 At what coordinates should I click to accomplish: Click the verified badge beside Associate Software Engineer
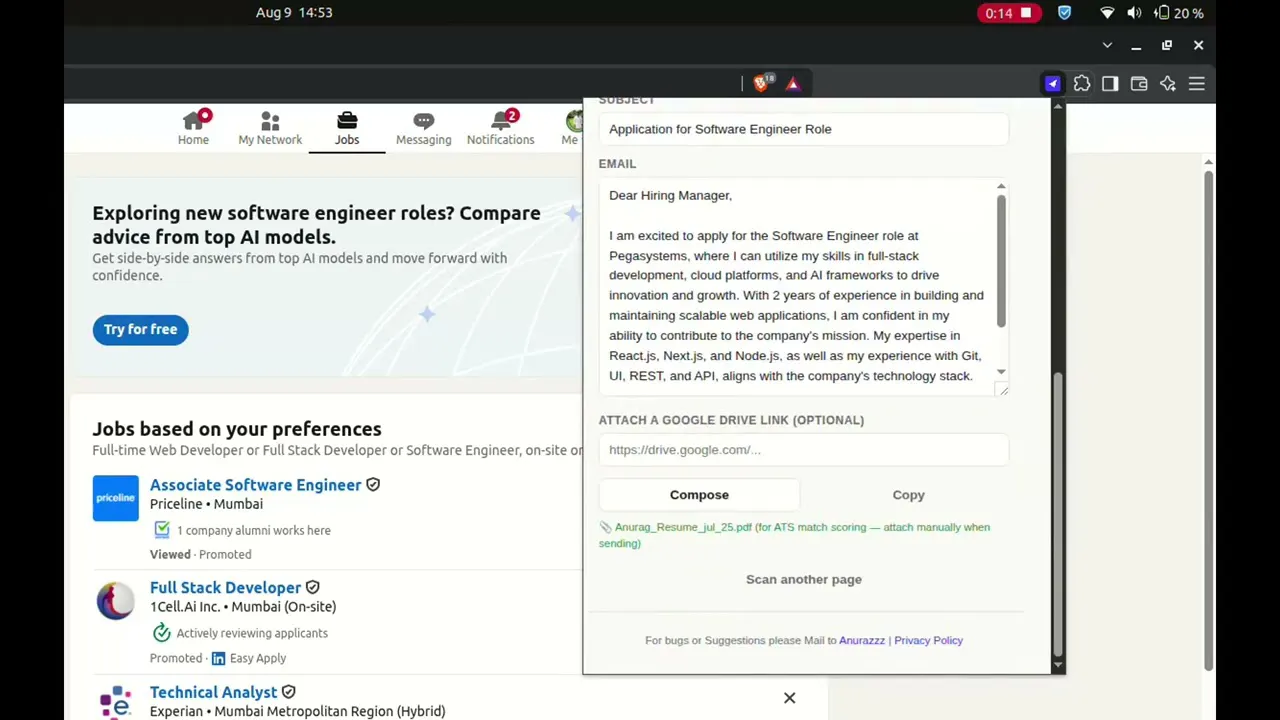point(373,485)
